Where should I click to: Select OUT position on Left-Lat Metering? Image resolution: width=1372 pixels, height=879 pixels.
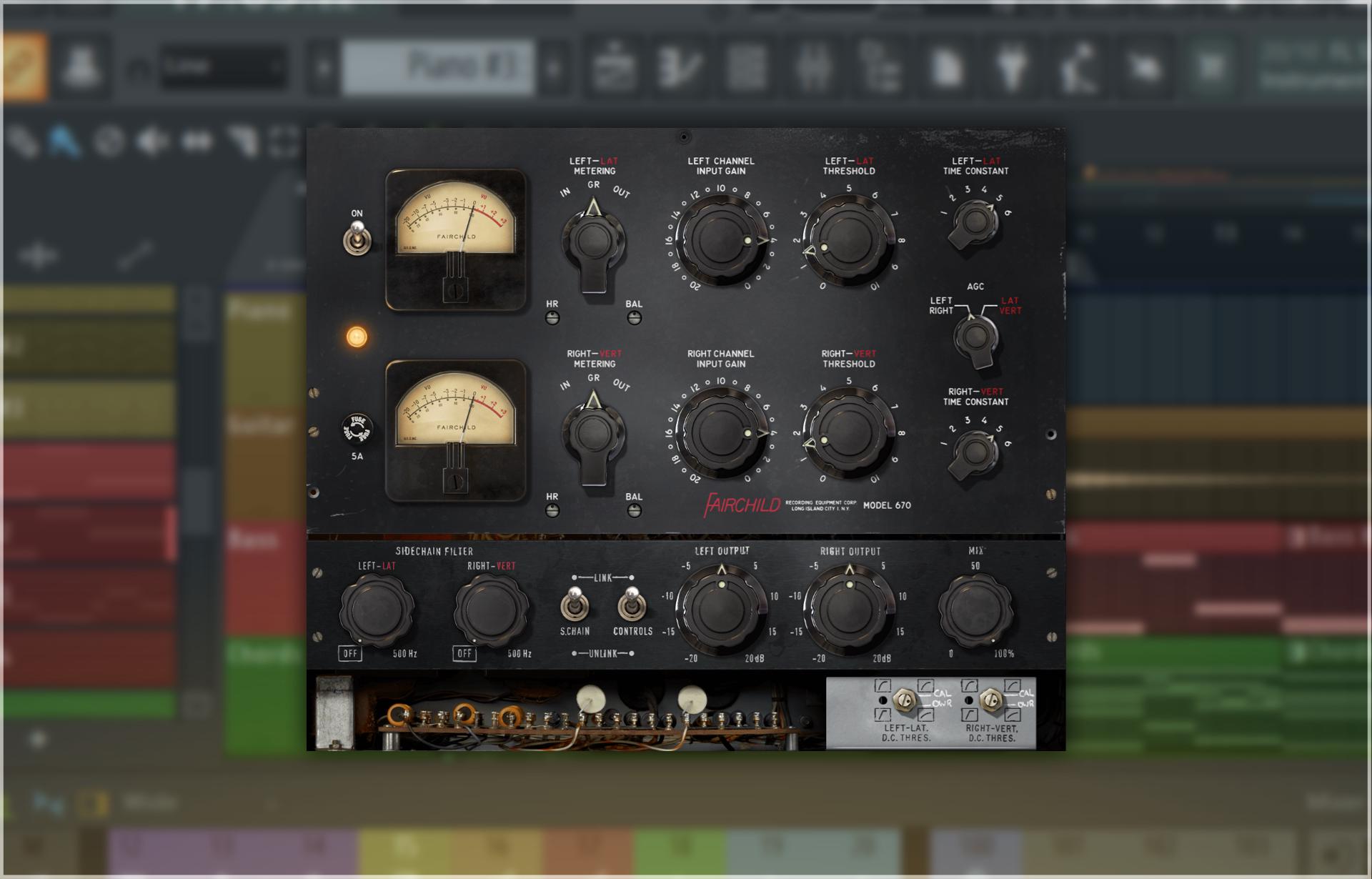(621, 192)
